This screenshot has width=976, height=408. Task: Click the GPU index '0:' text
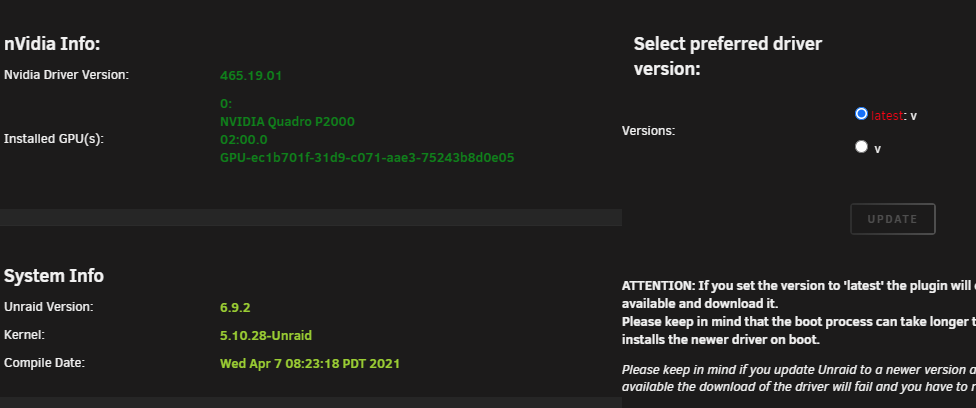pyautogui.click(x=226, y=103)
